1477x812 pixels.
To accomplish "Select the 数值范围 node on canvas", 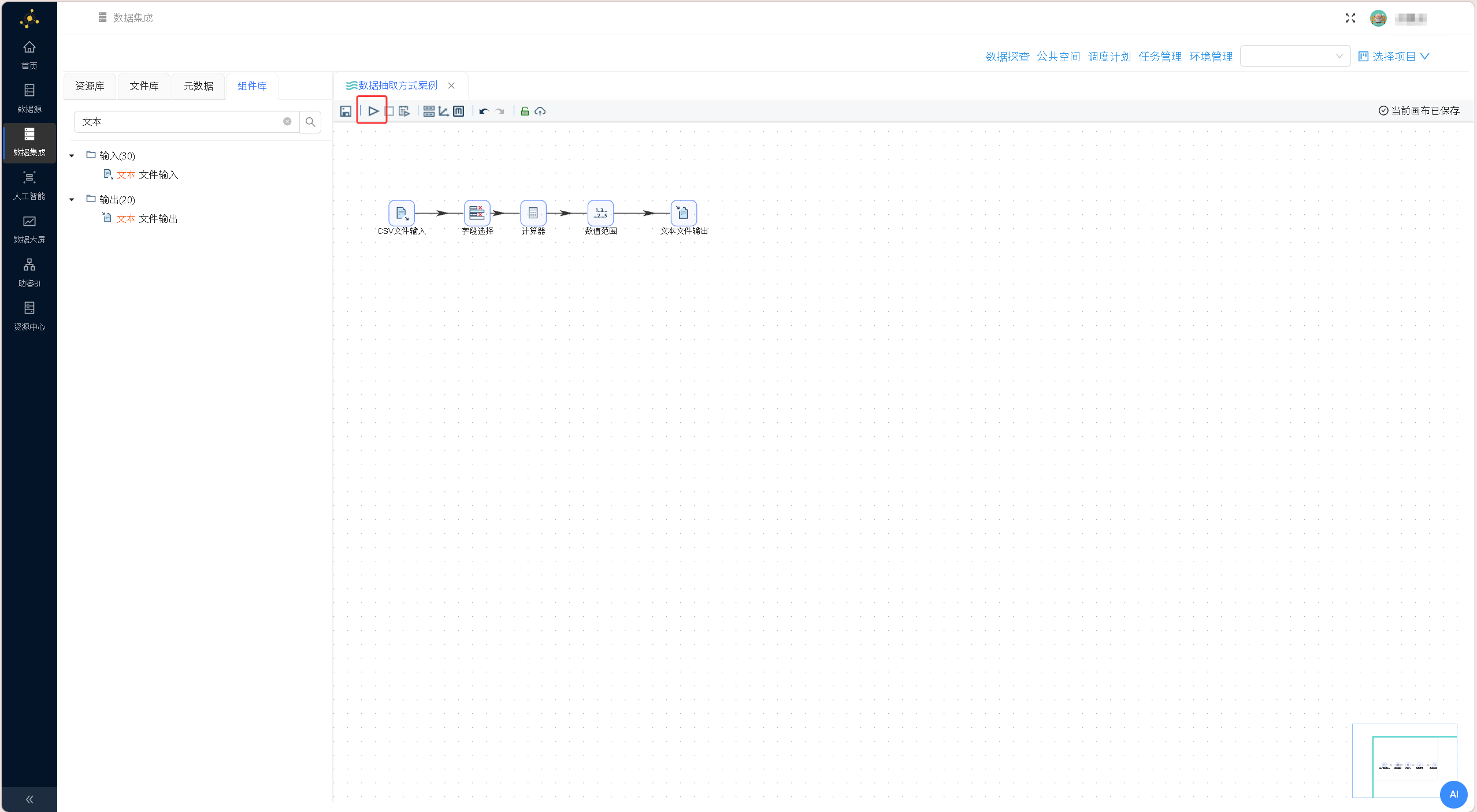I will (x=601, y=213).
